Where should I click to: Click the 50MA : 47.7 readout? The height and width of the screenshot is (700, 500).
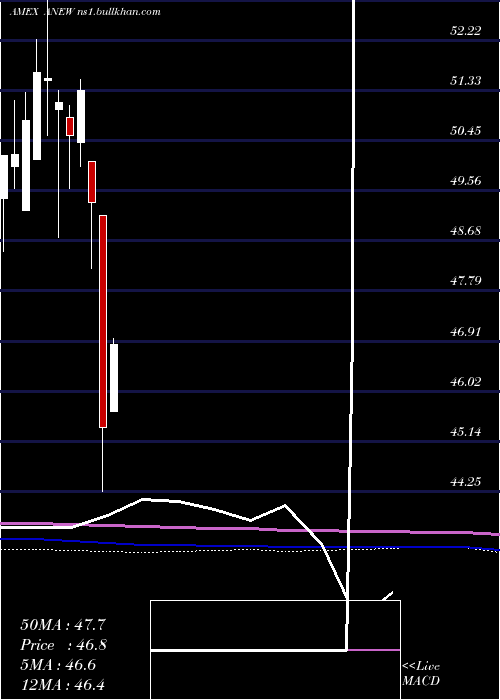pyautogui.click(x=63, y=625)
